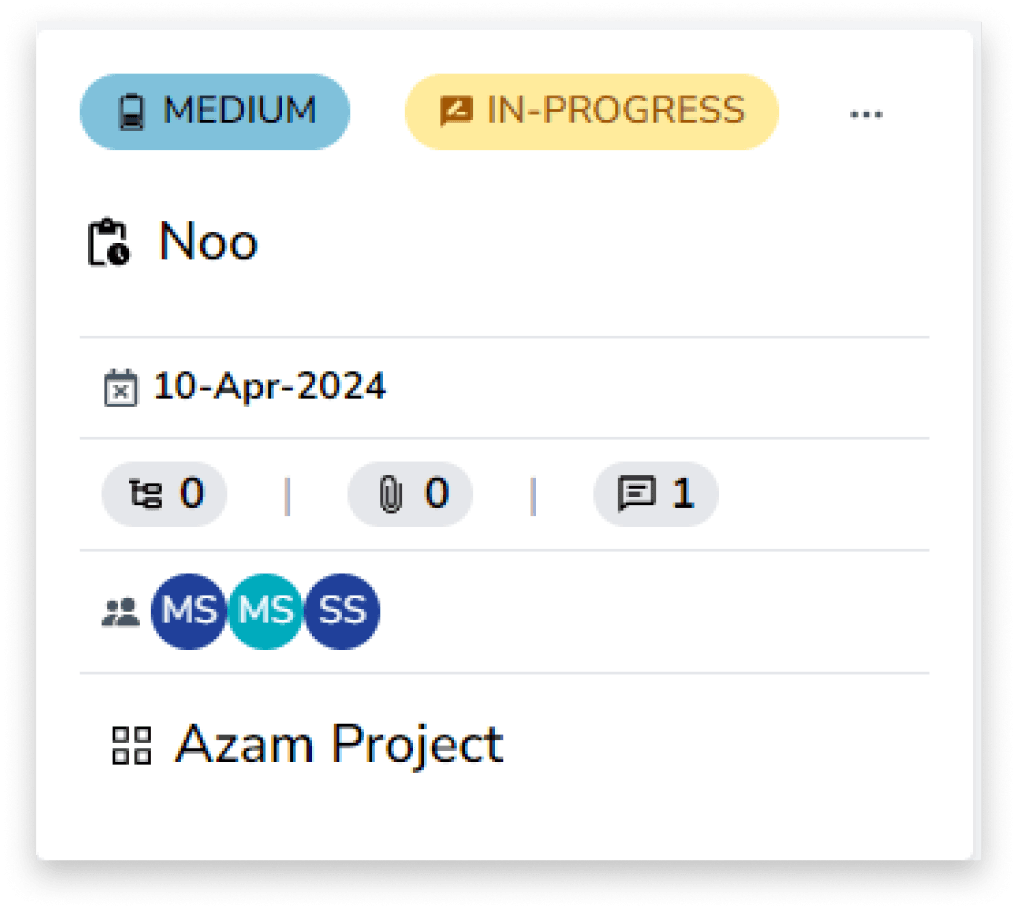Click the assignees people icon
Screen dimensions: 1016x910
click(121, 612)
